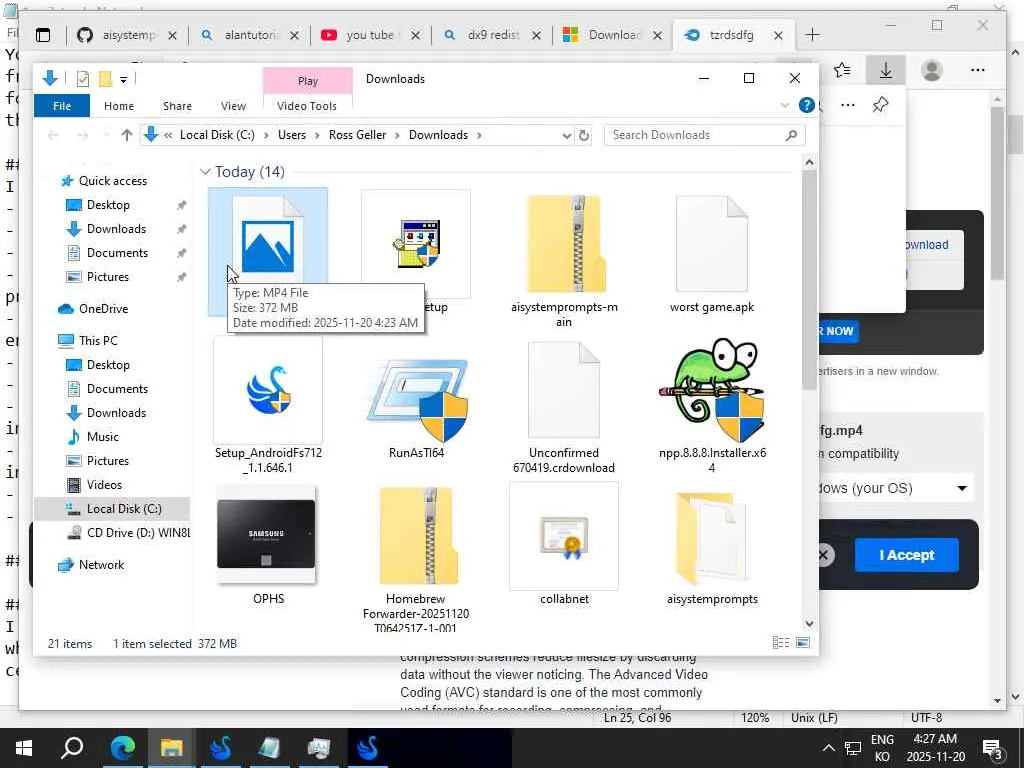Open the Windows Start menu
The height and width of the screenshot is (768, 1024).
[24, 748]
